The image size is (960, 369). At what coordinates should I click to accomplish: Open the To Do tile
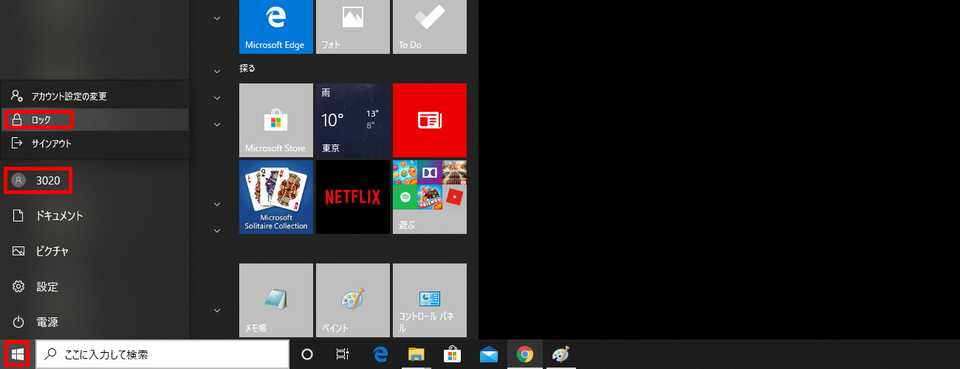pyautogui.click(x=429, y=27)
